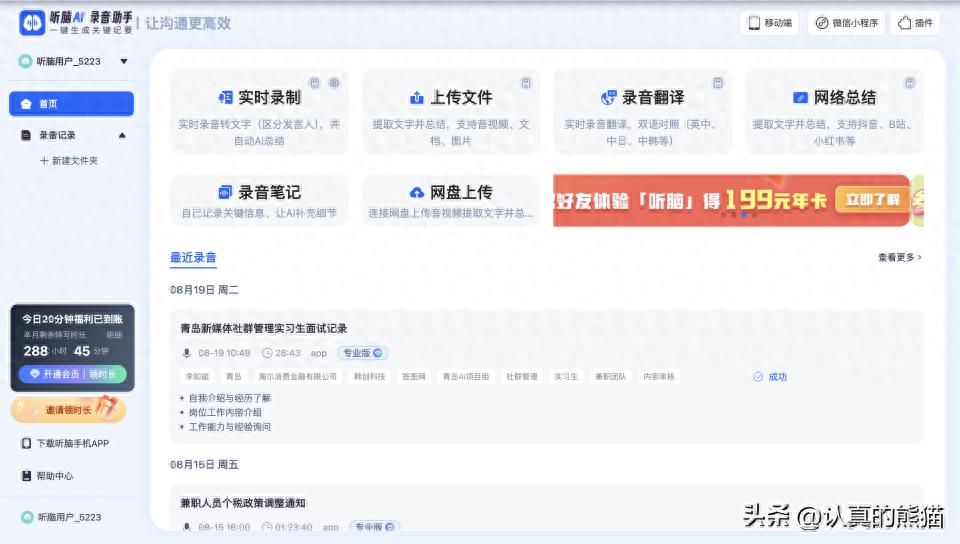
Task: Click the 199元年卡 promo banner
Action: (732, 201)
